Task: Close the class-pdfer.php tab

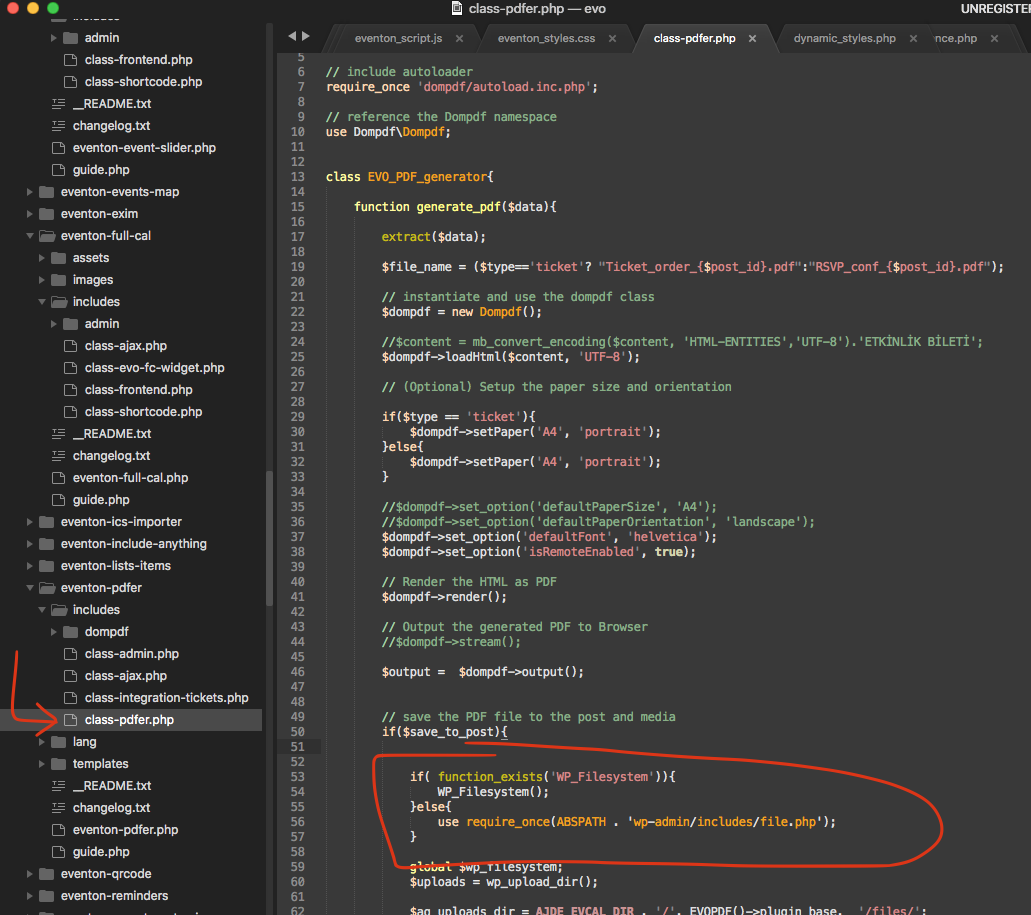Action: (x=752, y=39)
